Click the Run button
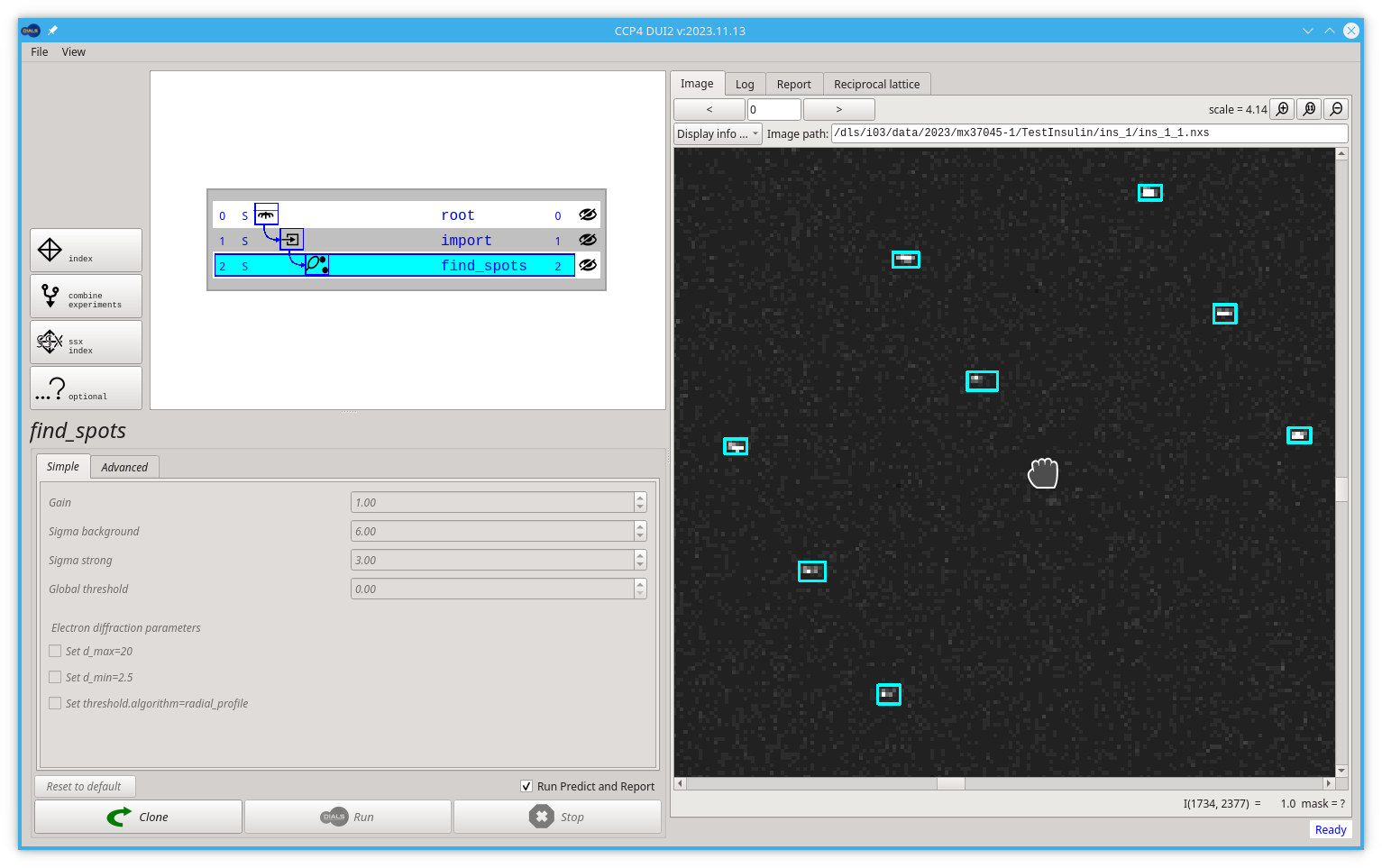 (348, 817)
